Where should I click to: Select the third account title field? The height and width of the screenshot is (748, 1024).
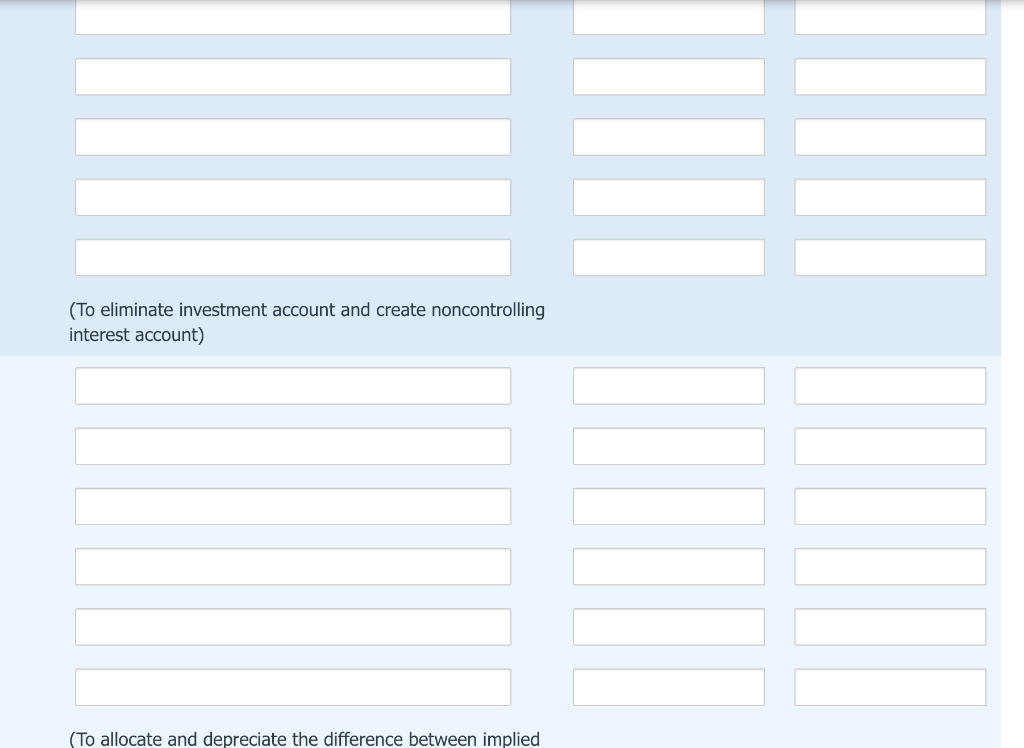coord(292,136)
